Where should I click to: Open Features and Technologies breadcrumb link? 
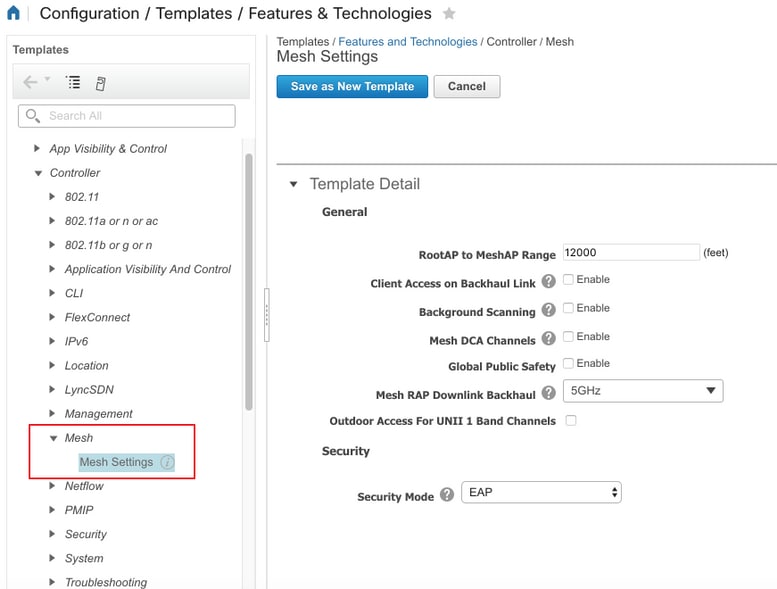tap(407, 42)
